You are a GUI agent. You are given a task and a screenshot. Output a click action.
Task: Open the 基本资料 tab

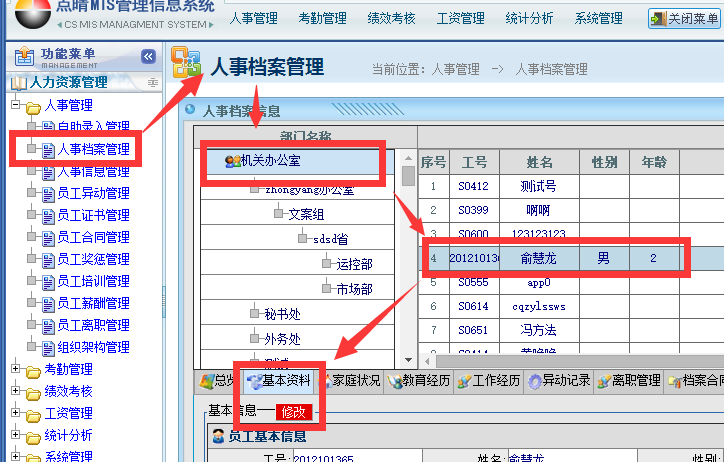click(285, 381)
